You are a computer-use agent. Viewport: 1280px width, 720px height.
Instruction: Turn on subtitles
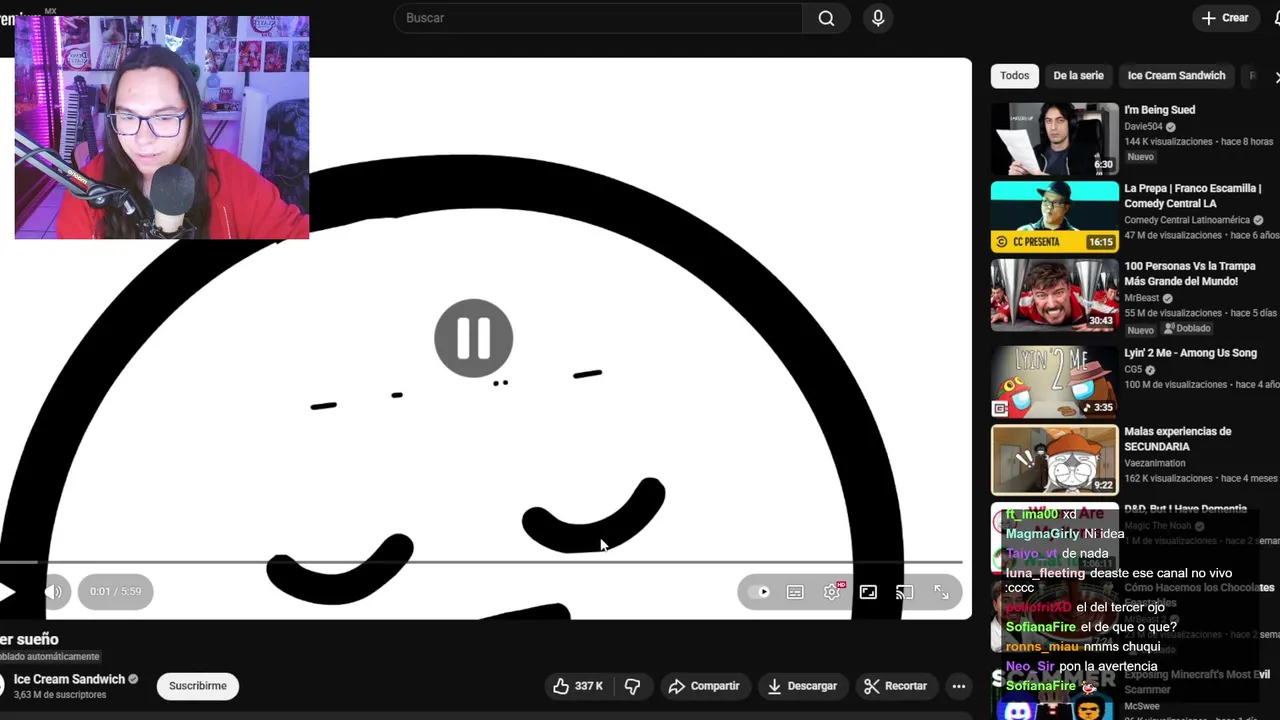pos(795,592)
